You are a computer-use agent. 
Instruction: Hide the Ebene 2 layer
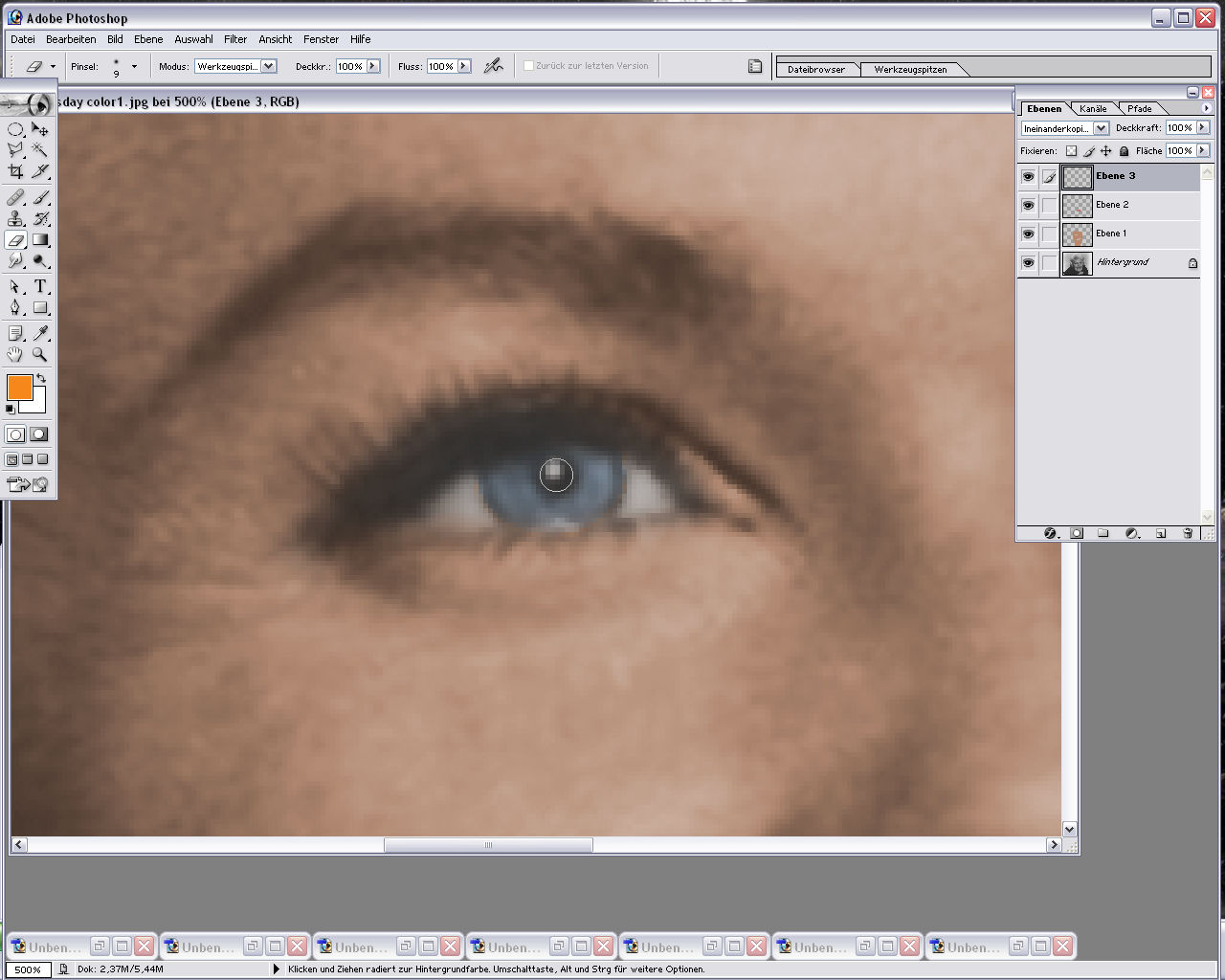click(1028, 205)
